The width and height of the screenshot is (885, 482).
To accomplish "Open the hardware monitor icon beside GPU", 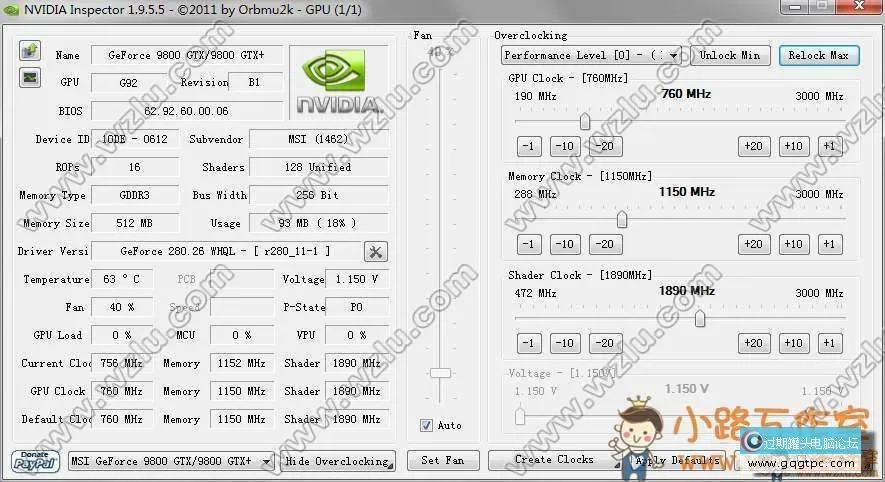I will (30, 77).
